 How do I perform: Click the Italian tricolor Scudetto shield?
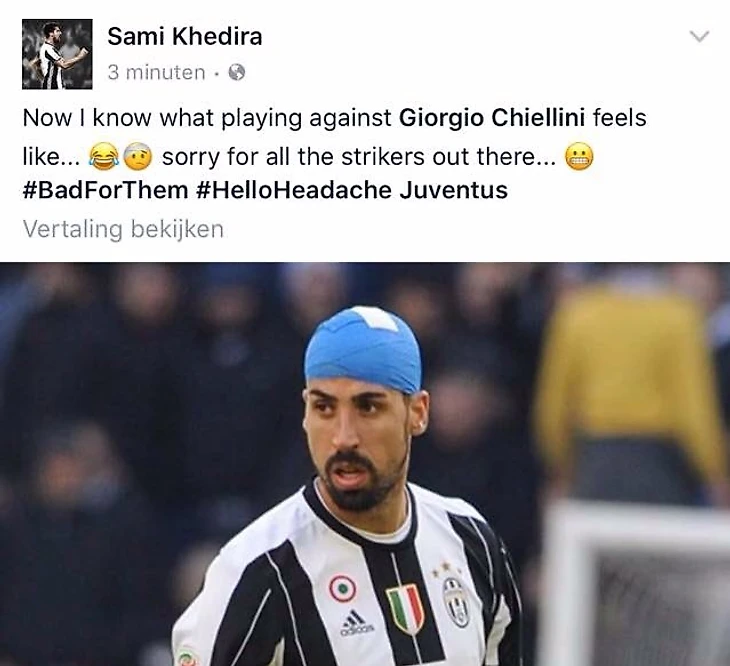406,608
